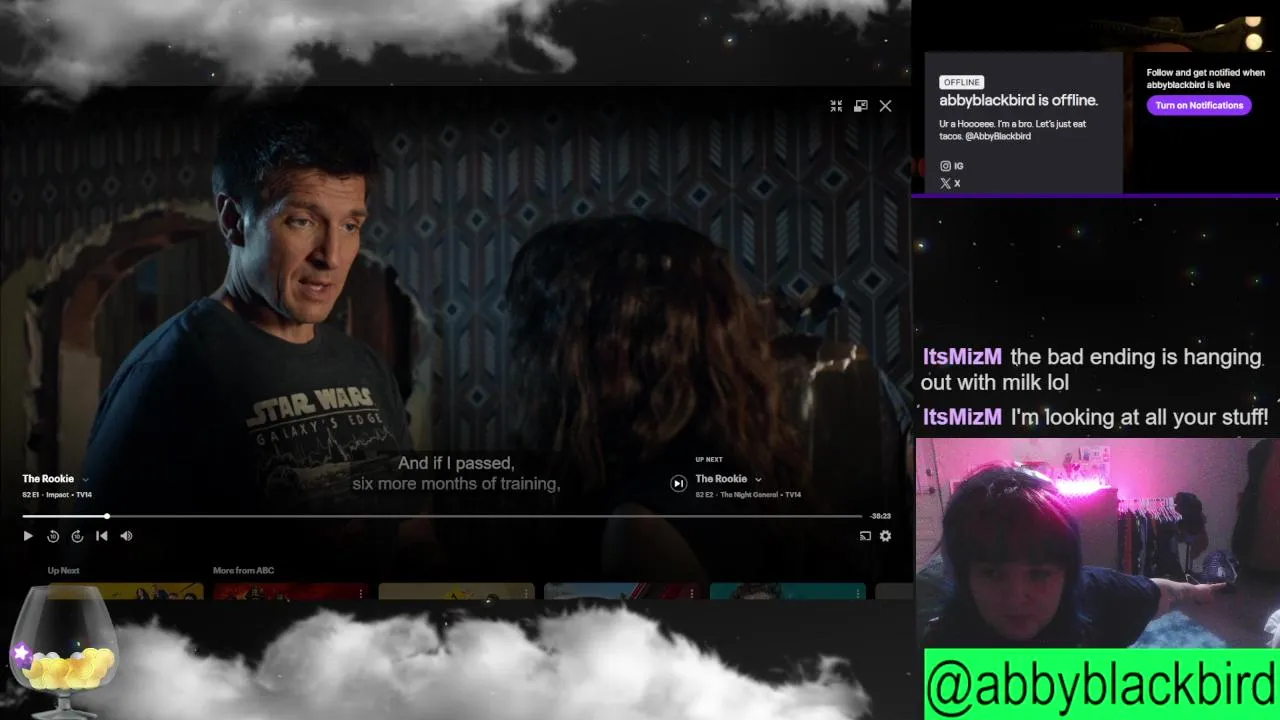Select the More from ABC tab

click(243, 570)
